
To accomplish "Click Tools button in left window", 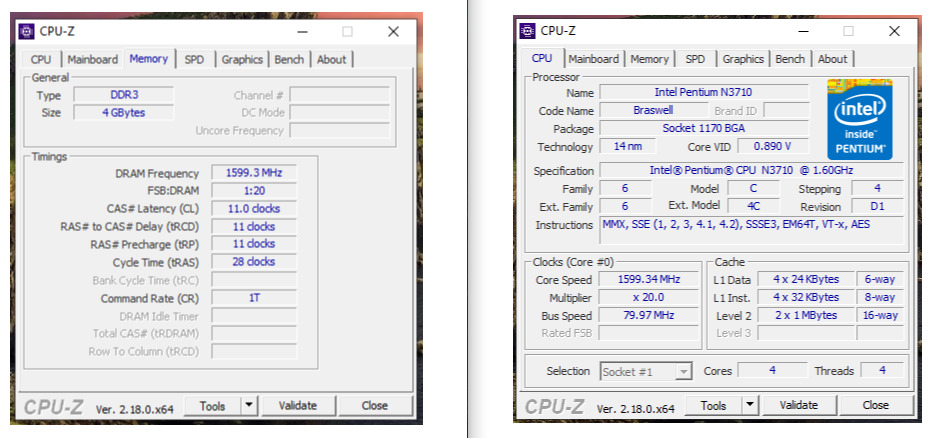I will pos(213,406).
